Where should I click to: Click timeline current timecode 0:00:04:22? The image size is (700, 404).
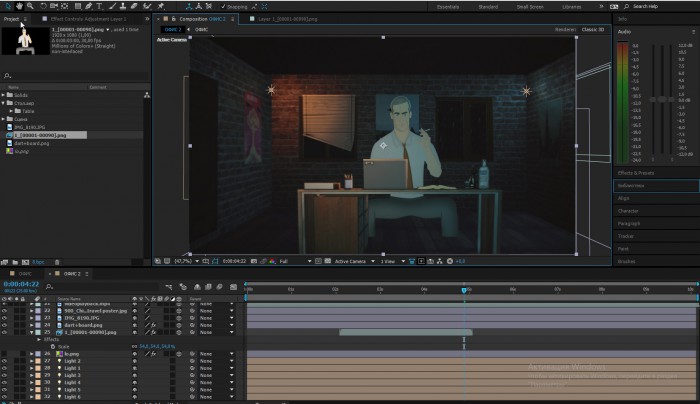(x=21, y=284)
